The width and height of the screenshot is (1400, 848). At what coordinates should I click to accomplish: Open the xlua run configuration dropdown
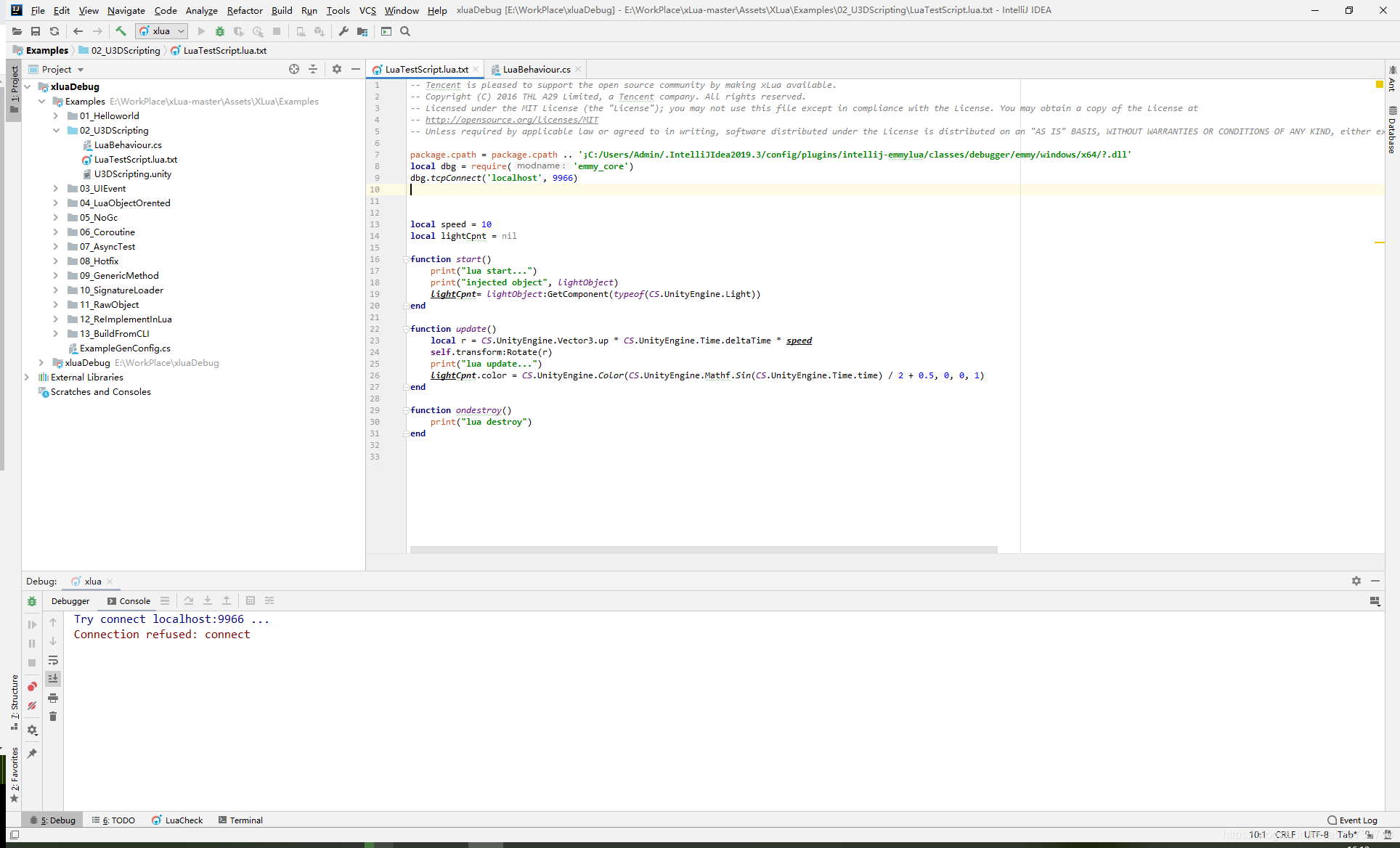click(x=162, y=31)
